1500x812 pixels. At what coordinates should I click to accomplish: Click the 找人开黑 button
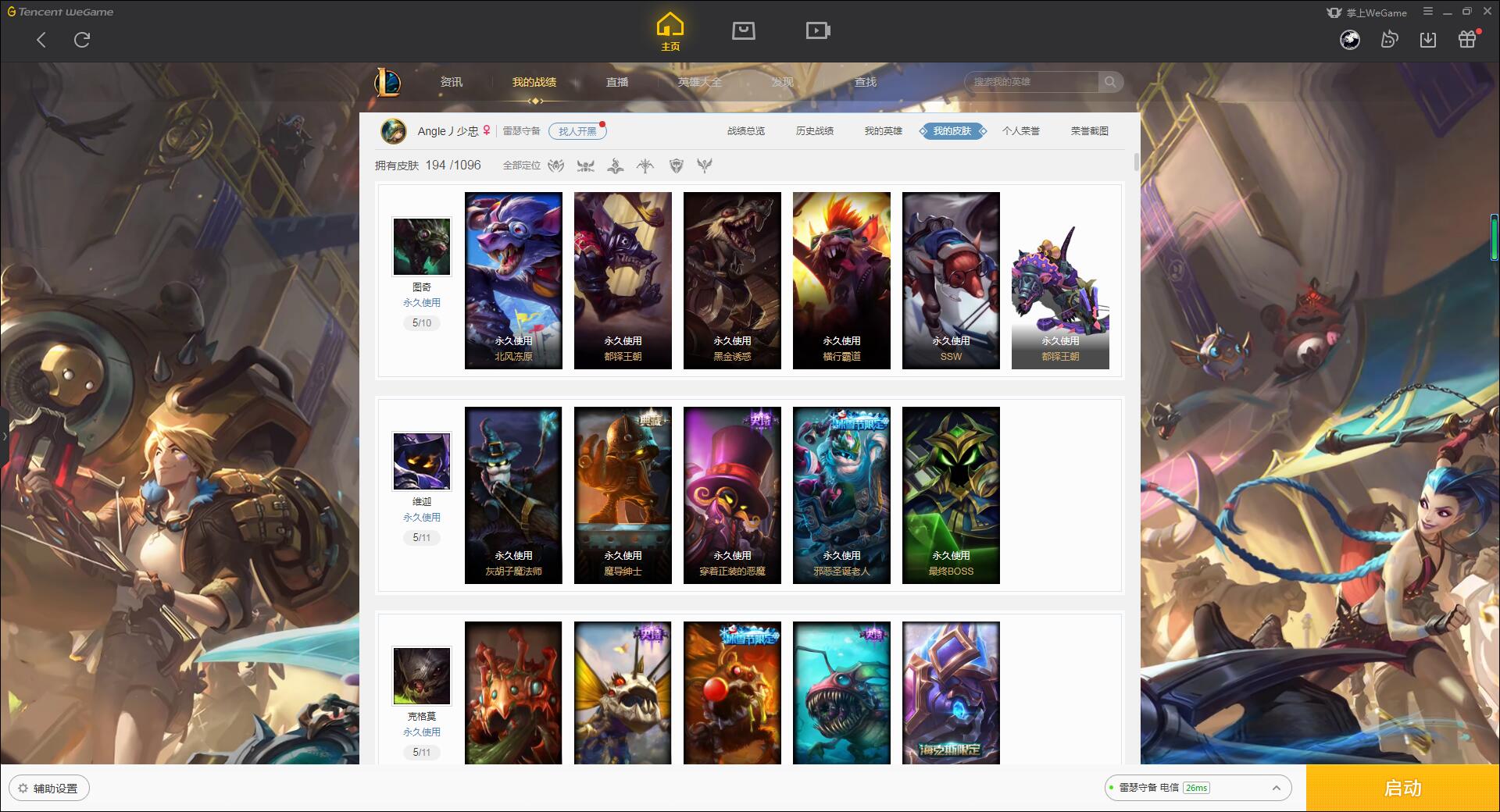click(x=577, y=131)
